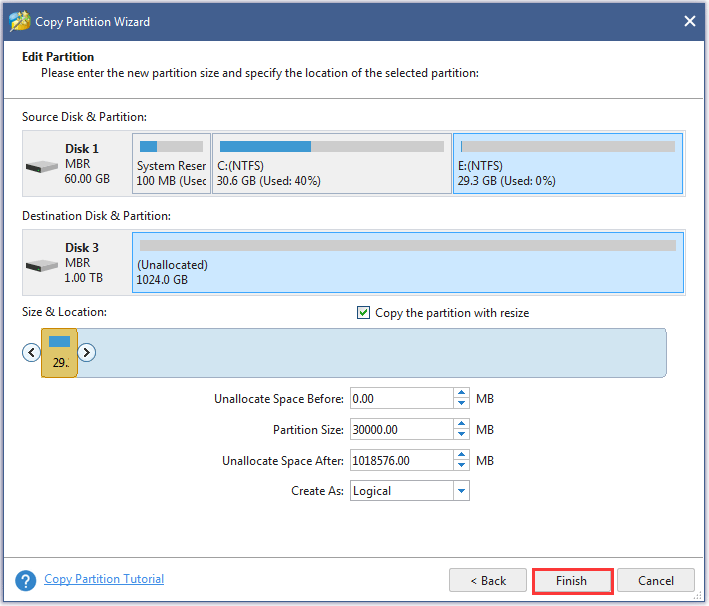The height and width of the screenshot is (606, 709).
Task: Click the 60.00 GB disk size text
Action: (x=87, y=179)
